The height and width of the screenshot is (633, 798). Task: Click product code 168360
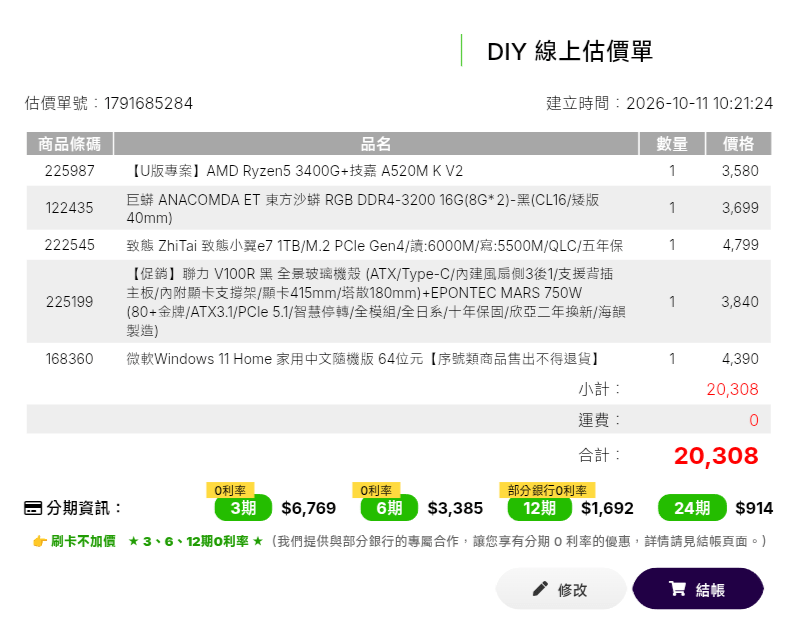70,359
